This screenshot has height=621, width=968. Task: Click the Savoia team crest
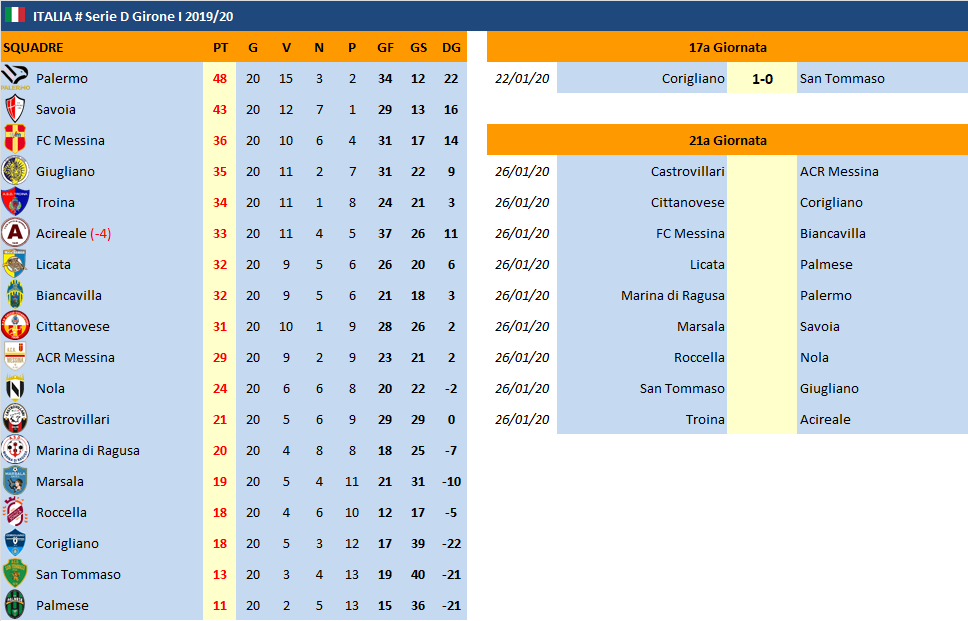[15, 109]
